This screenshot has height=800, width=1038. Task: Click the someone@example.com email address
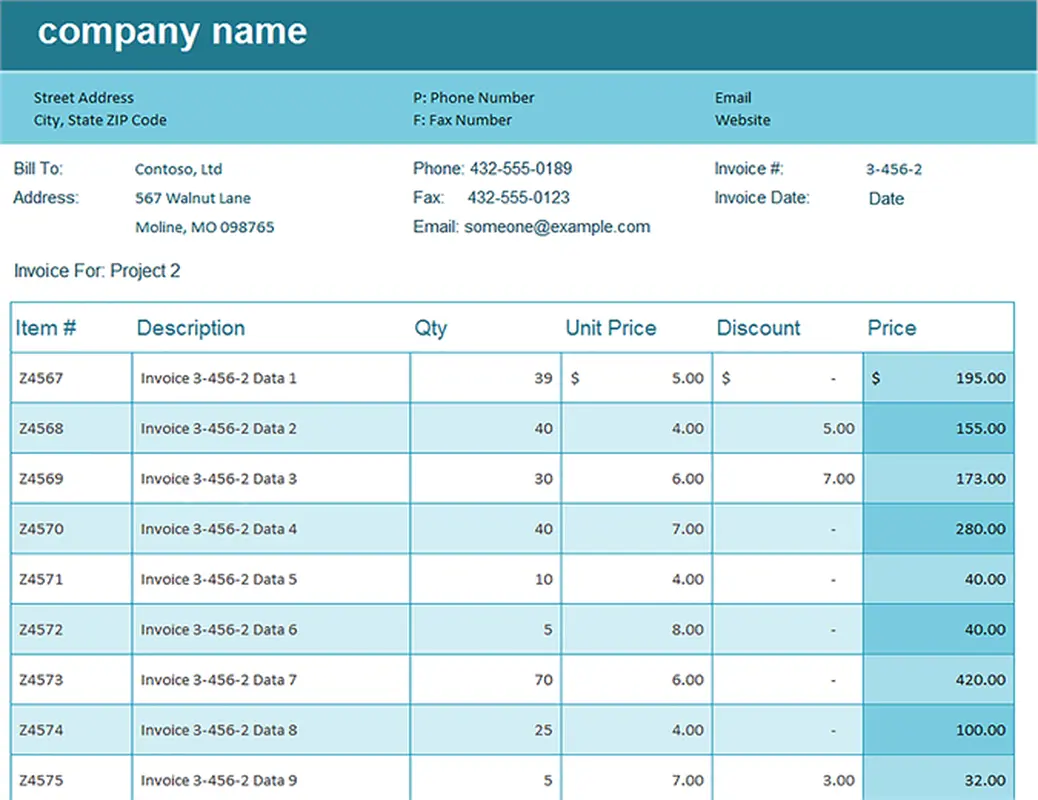coord(557,227)
